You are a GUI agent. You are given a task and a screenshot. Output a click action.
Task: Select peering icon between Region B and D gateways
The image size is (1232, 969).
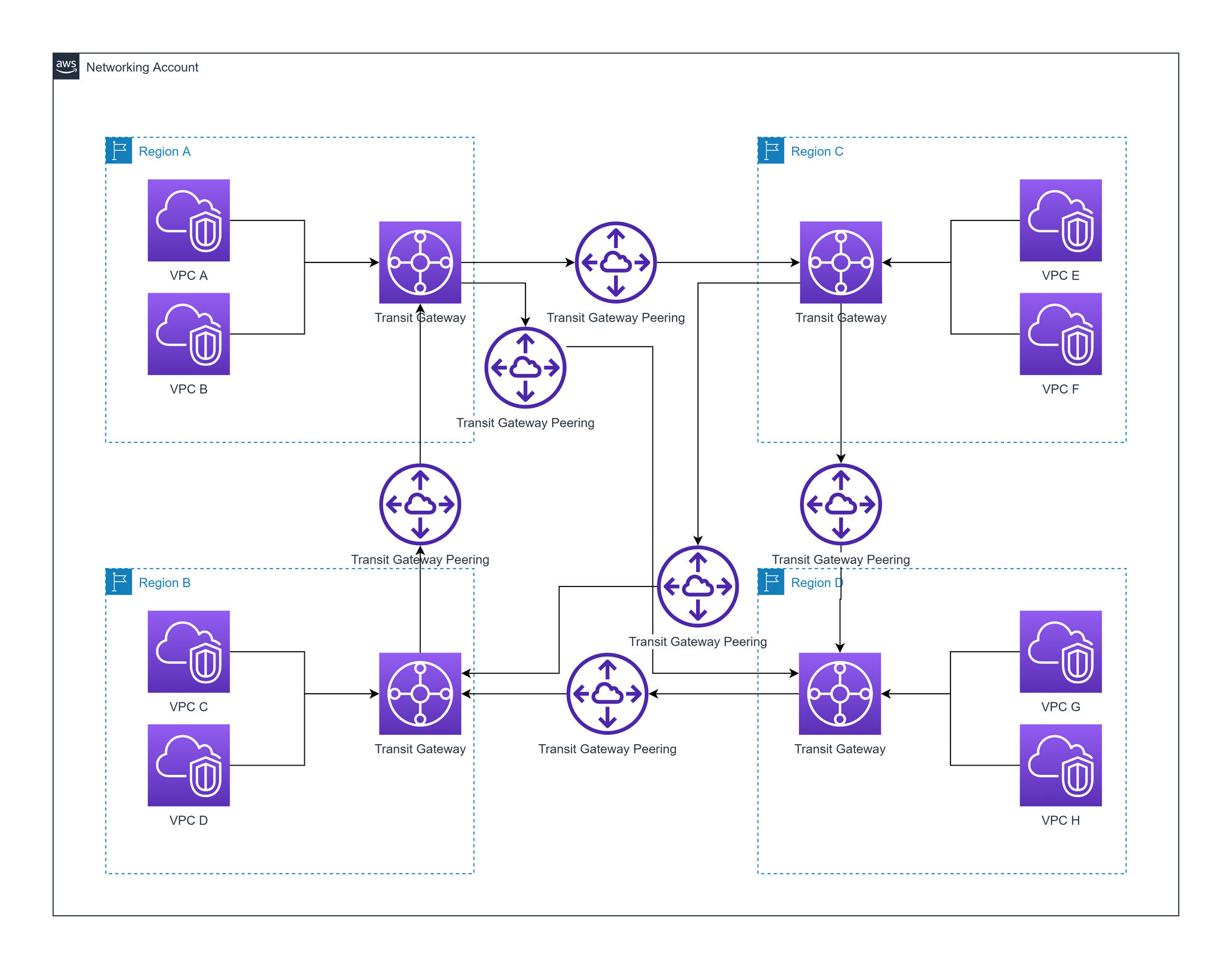(607, 694)
